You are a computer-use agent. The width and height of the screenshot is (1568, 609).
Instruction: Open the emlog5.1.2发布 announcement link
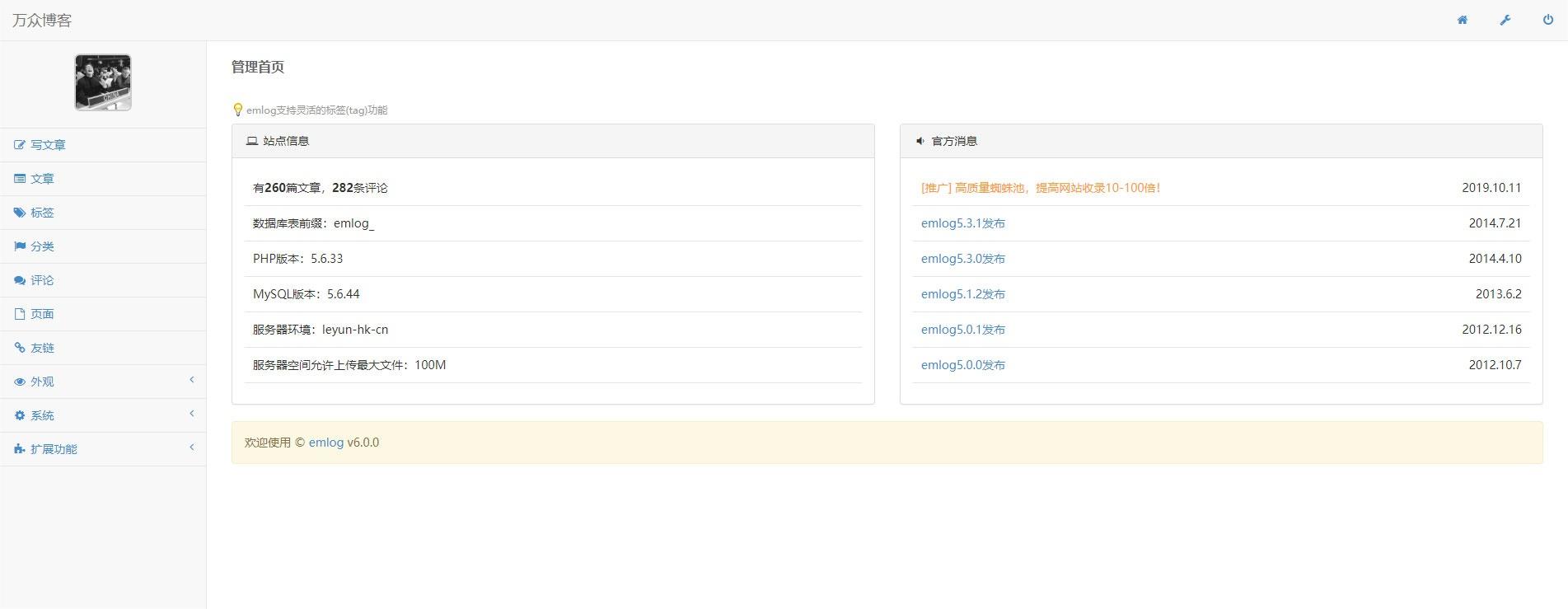[962, 294]
